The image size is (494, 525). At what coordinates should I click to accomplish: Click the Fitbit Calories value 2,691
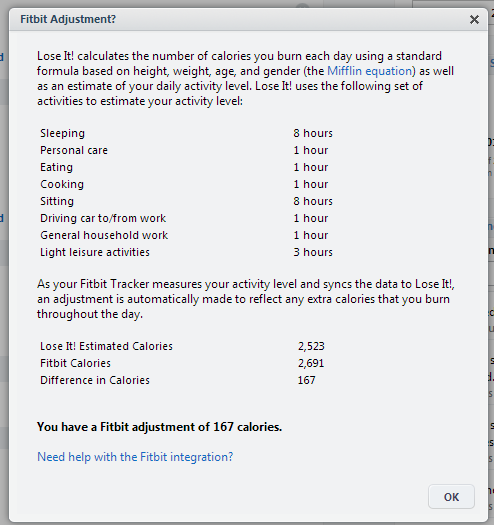[x=311, y=363]
